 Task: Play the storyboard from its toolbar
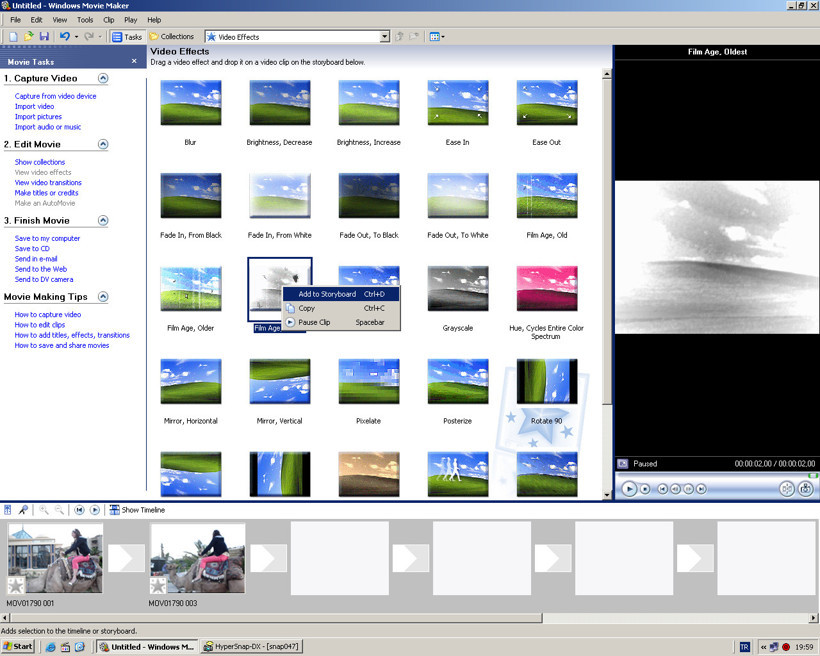(x=95, y=510)
